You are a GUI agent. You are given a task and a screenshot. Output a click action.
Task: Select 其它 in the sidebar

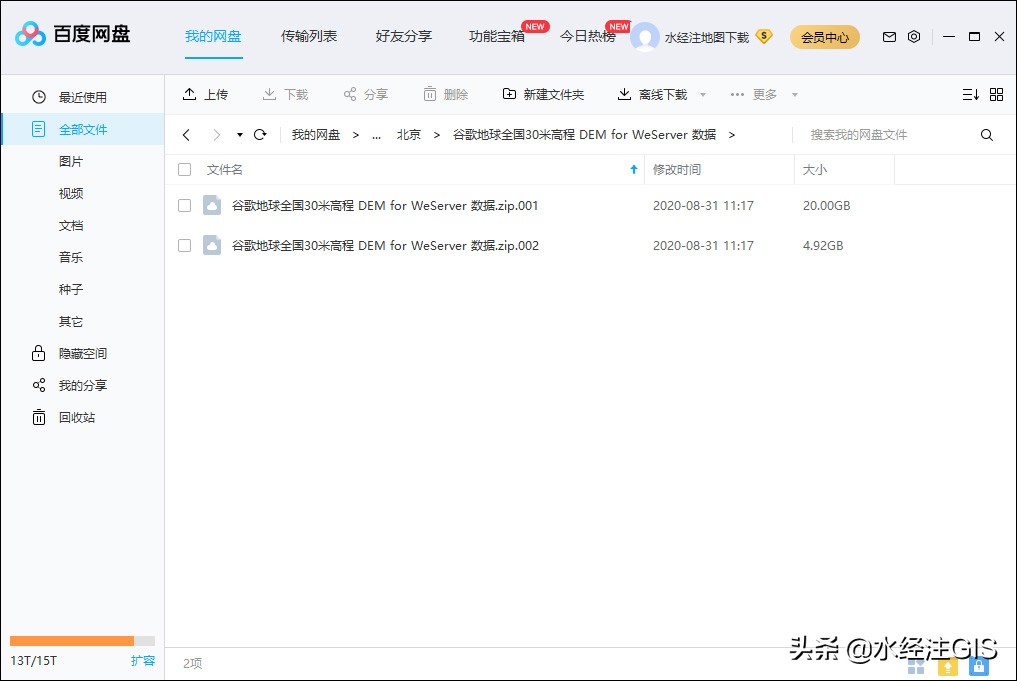pyautogui.click(x=71, y=321)
